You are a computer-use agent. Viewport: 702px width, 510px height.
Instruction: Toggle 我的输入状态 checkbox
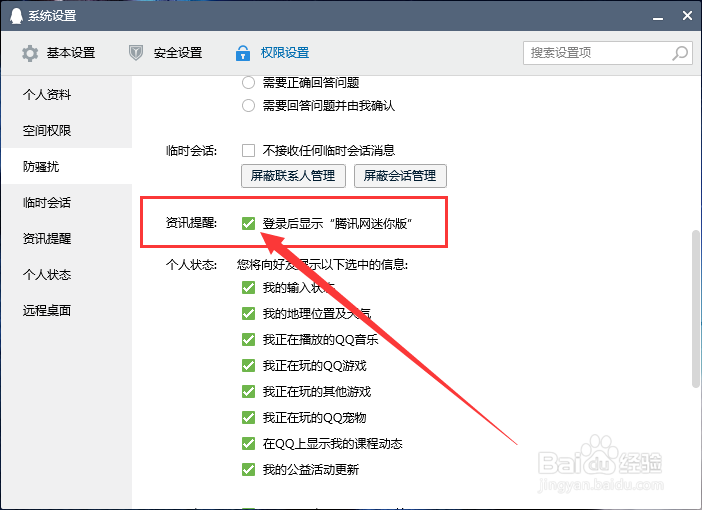[248, 287]
